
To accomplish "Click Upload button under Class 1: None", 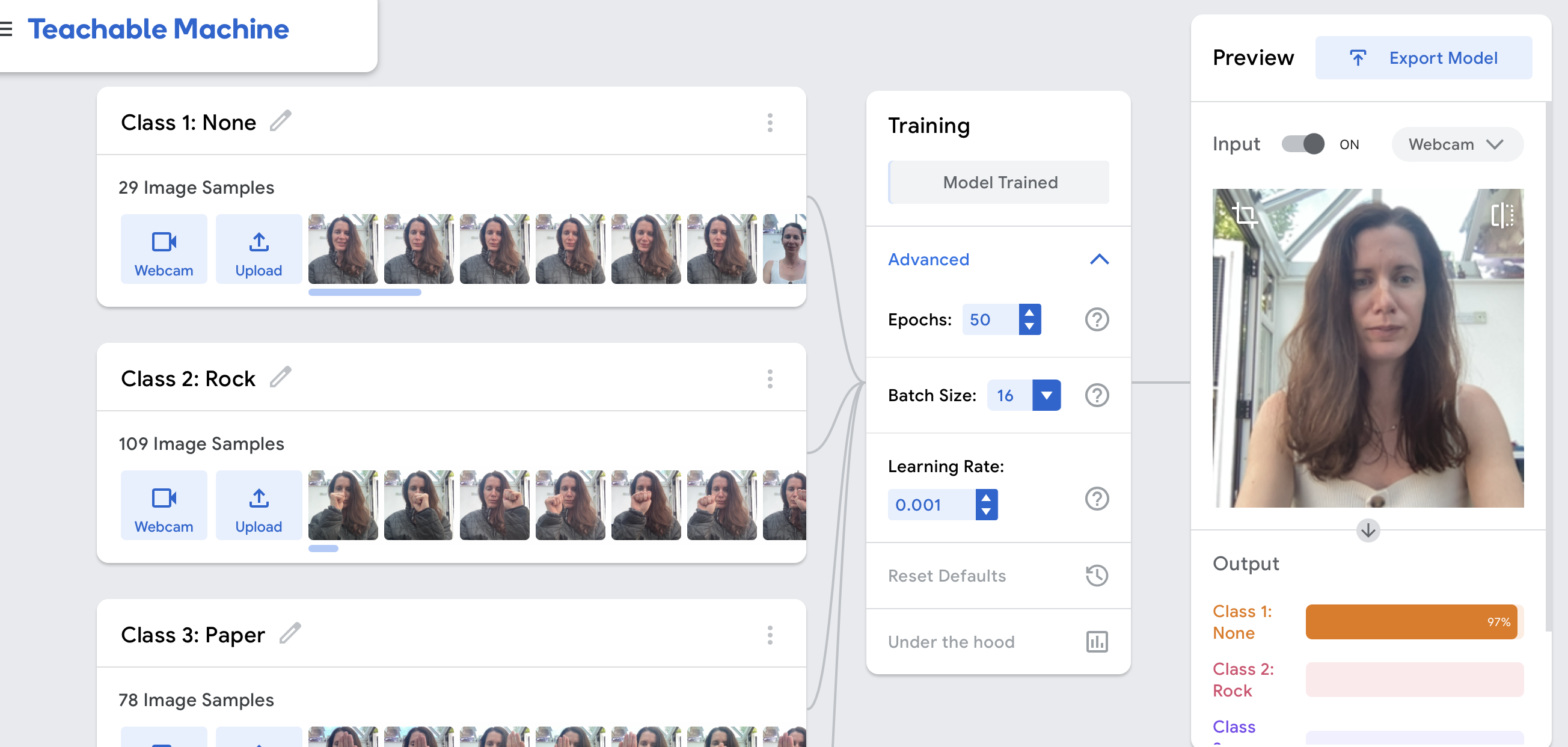I will (259, 249).
